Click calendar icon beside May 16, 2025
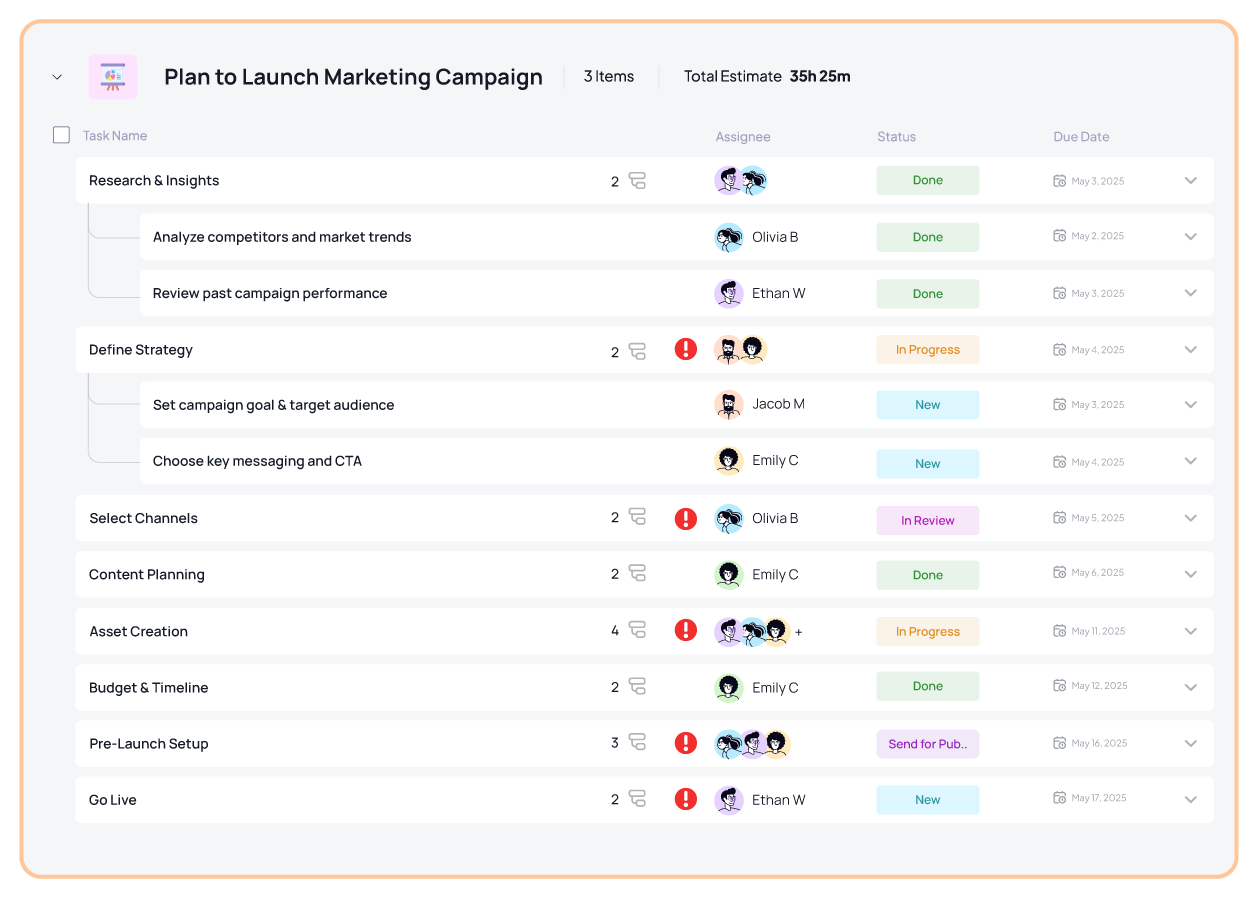 1060,743
